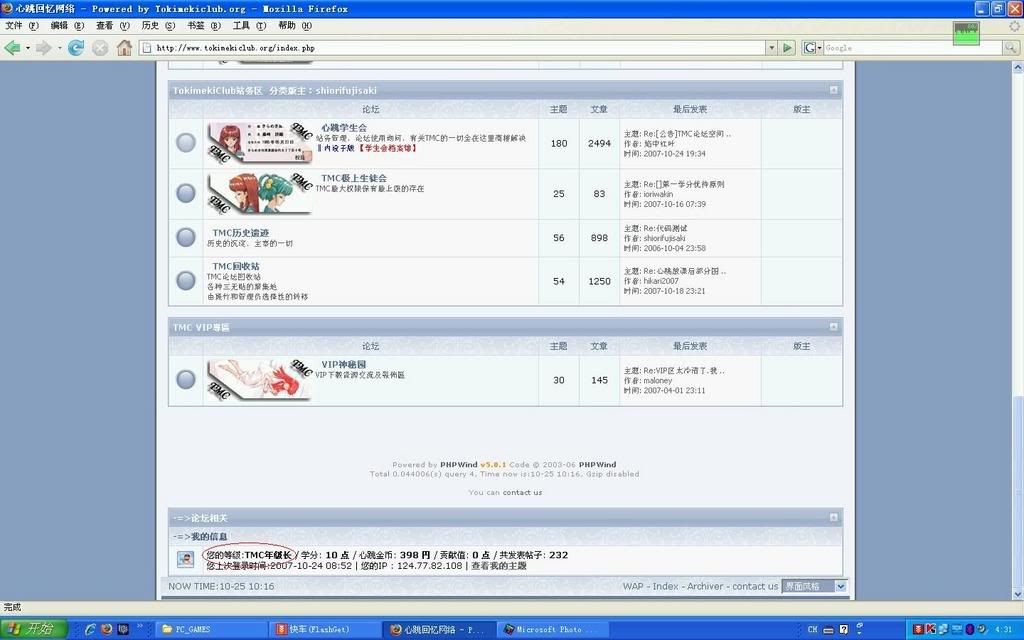Open the 文件 (F) menu
The width and height of the screenshot is (1024, 640).
point(22,26)
